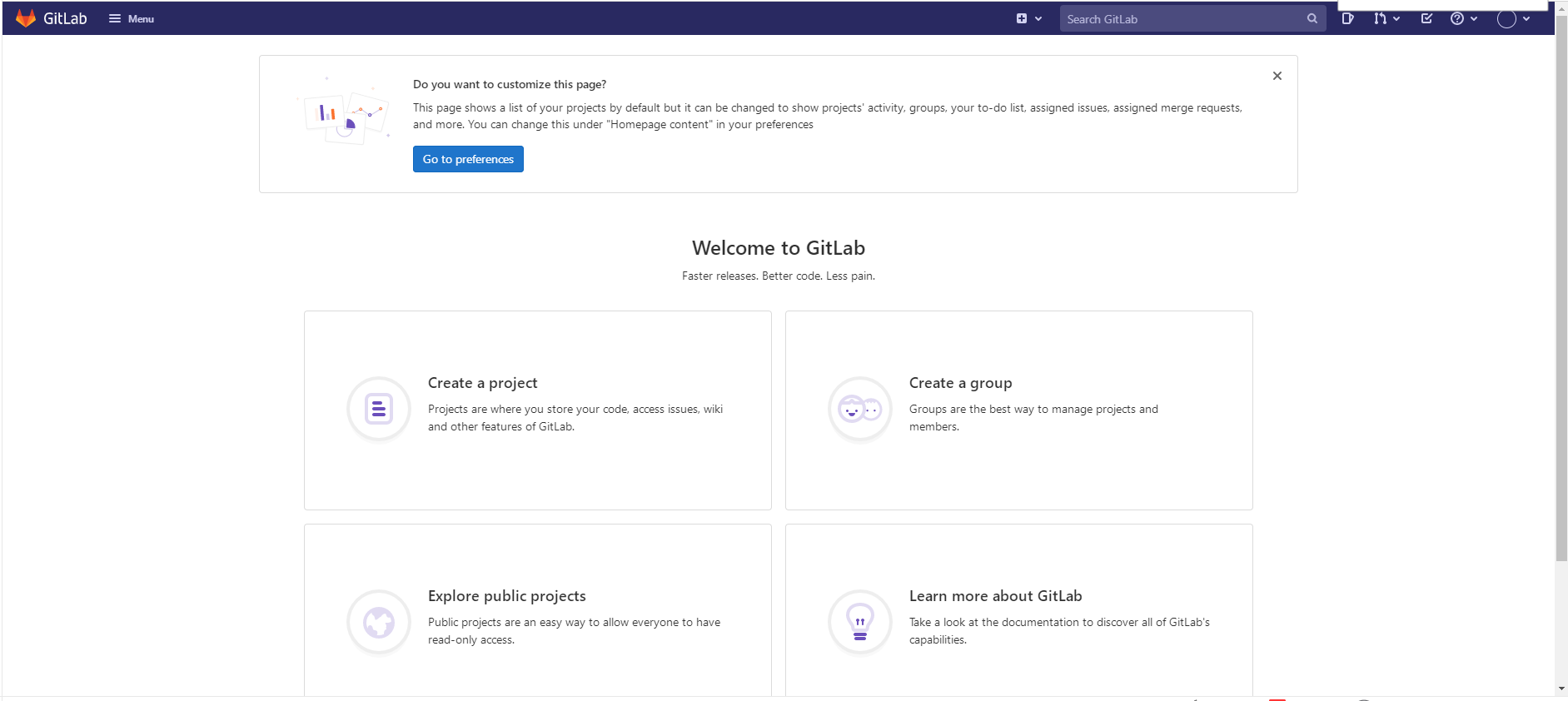Expand the Help dropdown chevron
The image size is (1568, 701).
1474,18
